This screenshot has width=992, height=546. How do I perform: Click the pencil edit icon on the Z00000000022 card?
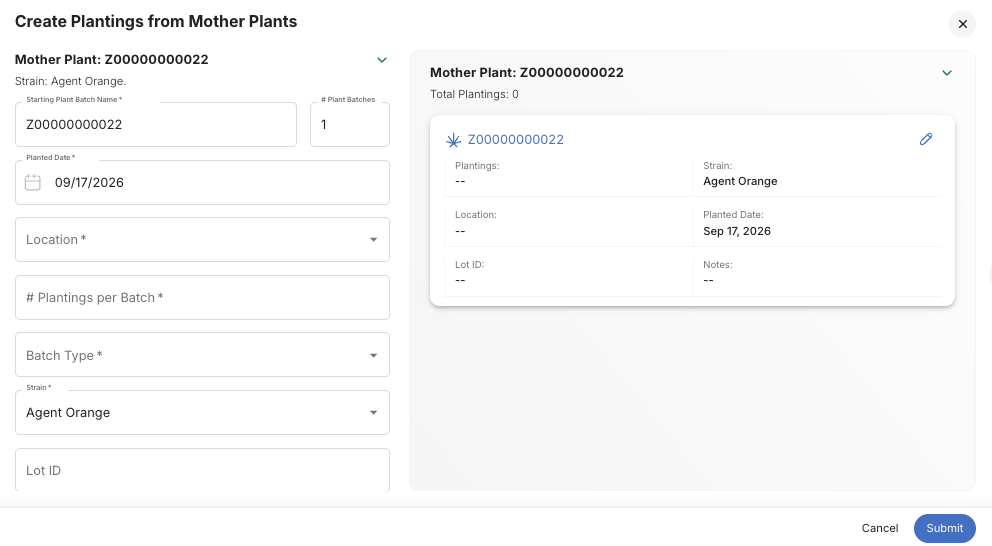coord(926,139)
